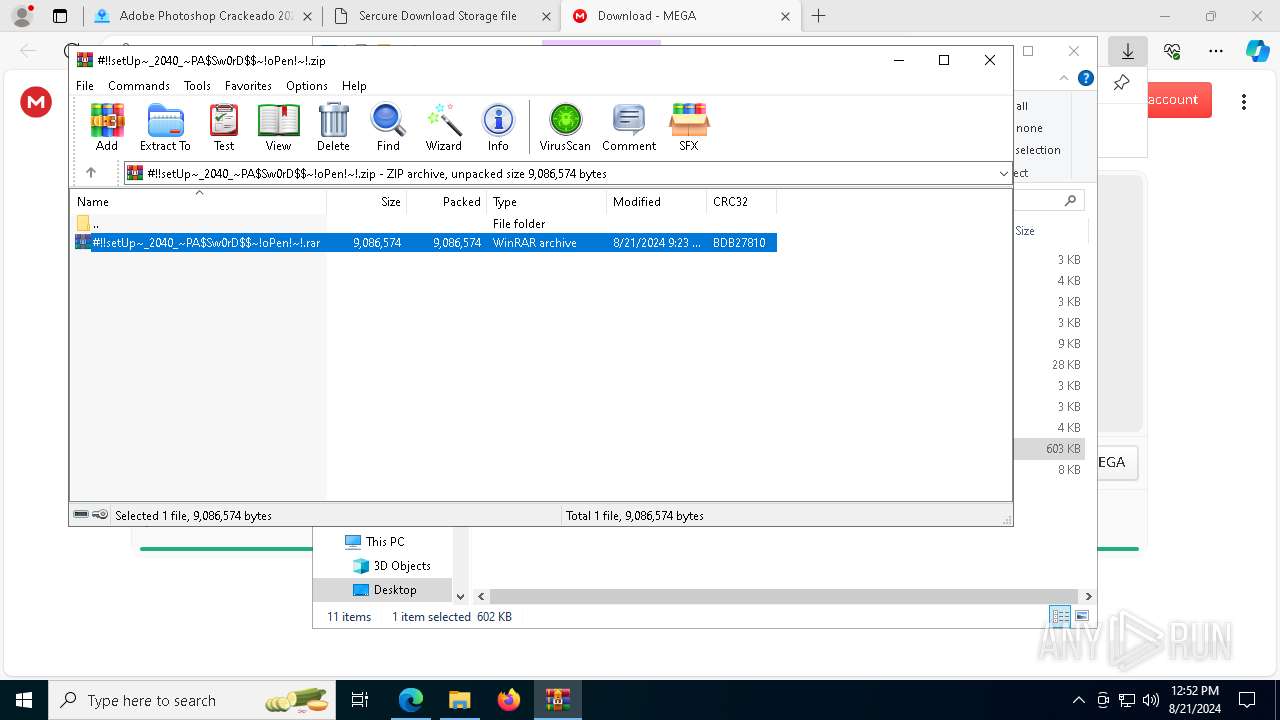Open the Favorites menu

click(248, 86)
